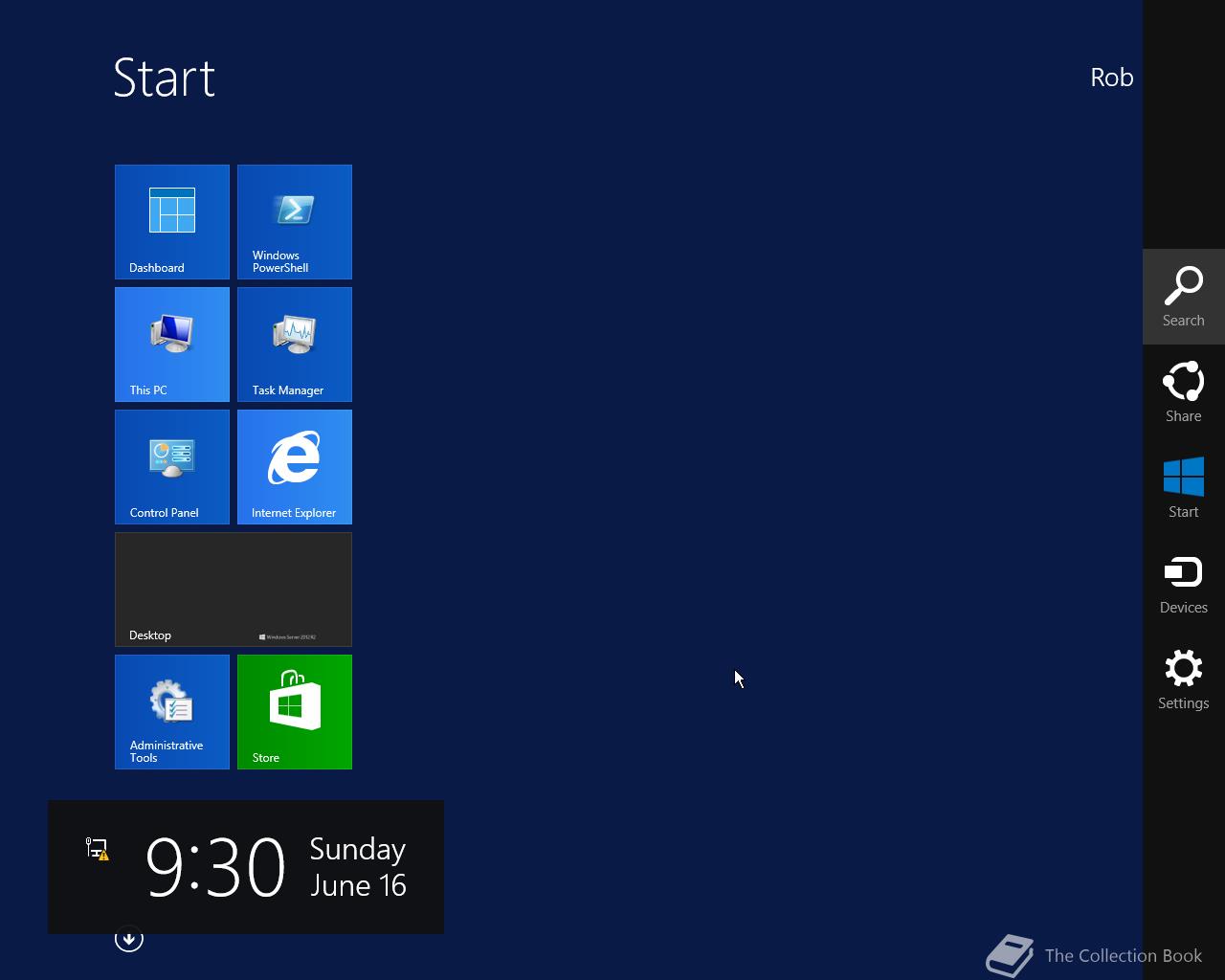Open the Dashboard tile
The height and width of the screenshot is (980, 1225).
click(x=172, y=222)
